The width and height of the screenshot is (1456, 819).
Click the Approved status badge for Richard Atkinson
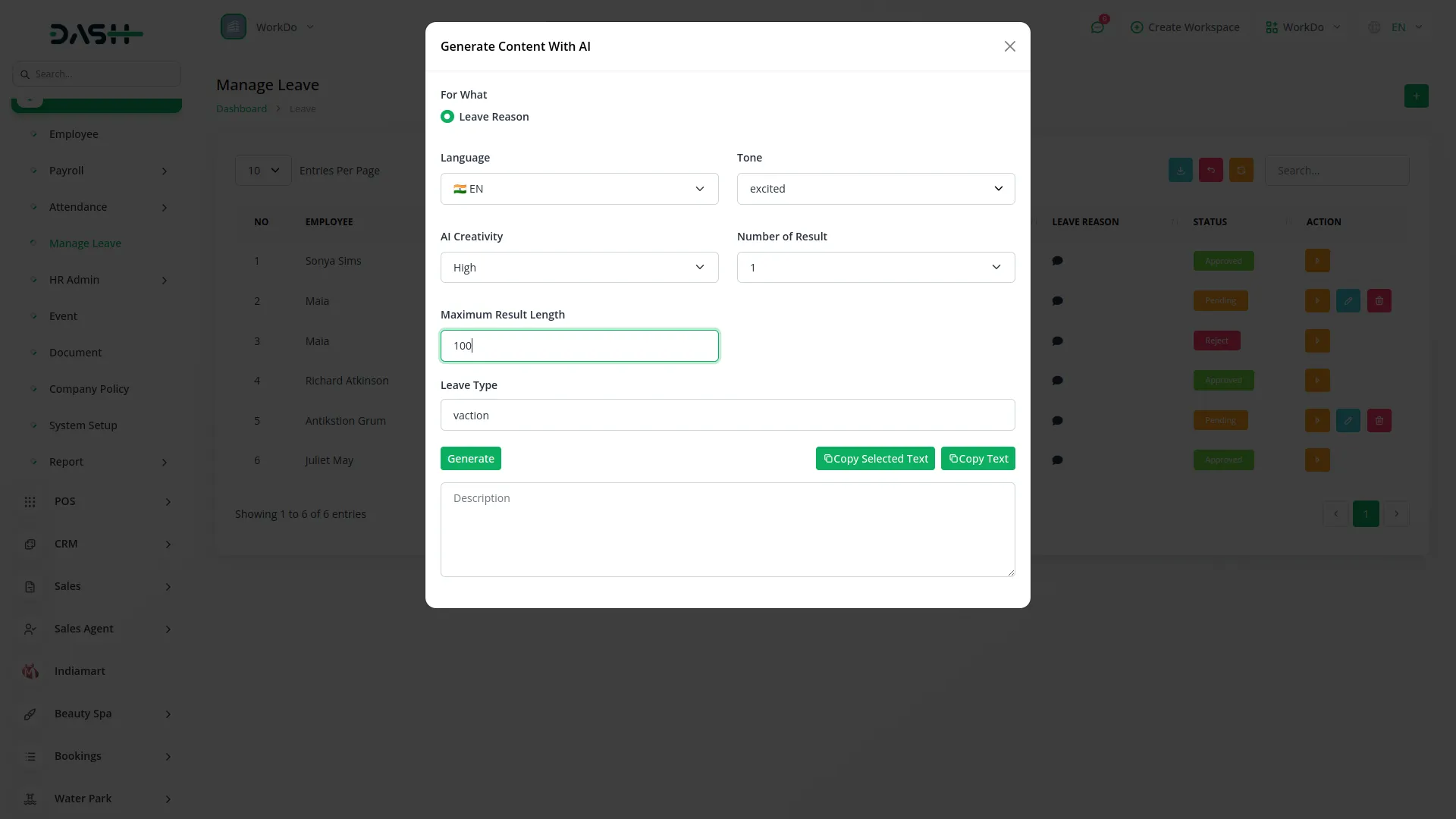point(1222,380)
